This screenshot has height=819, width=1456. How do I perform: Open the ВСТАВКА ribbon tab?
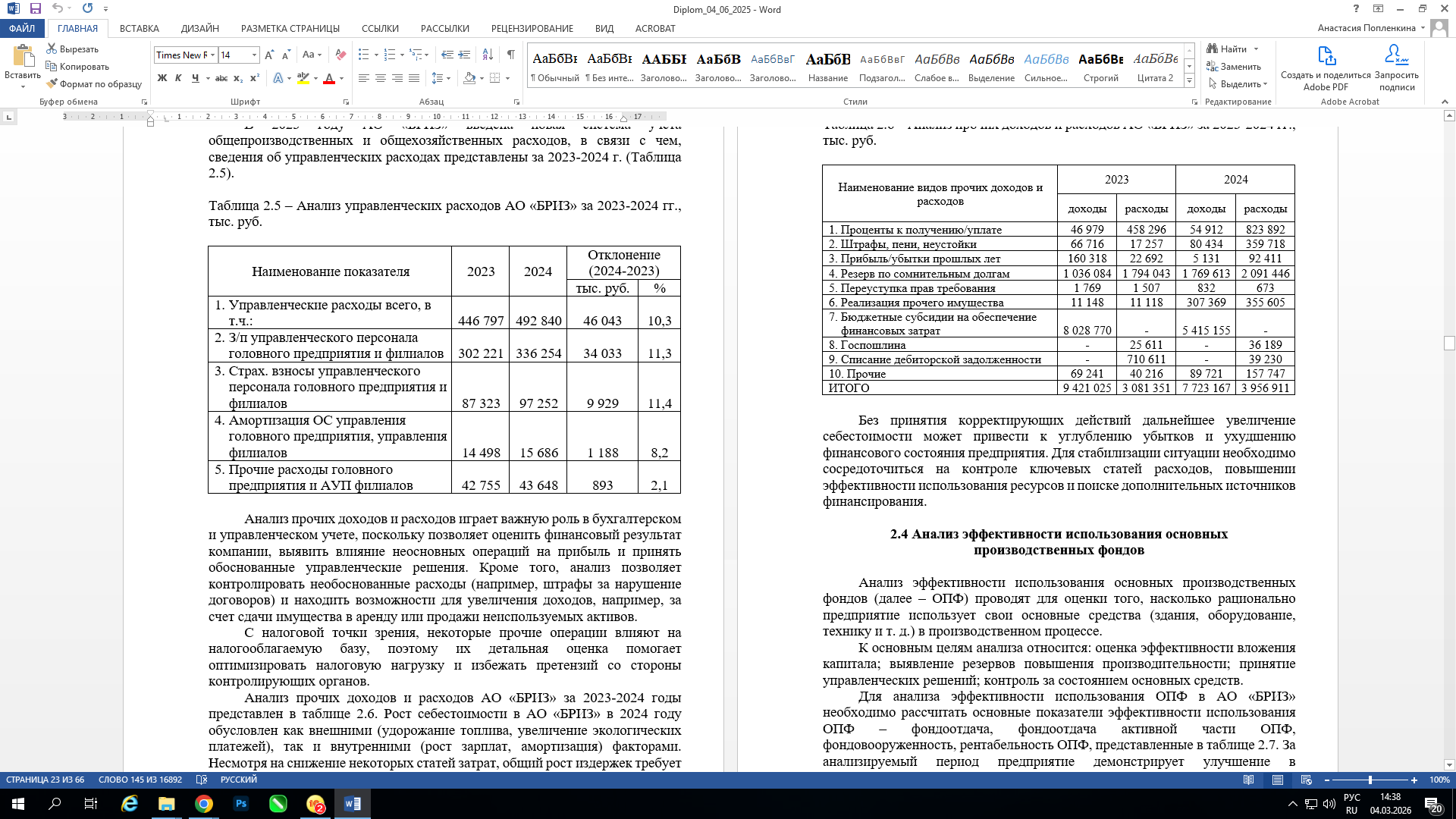[139, 28]
